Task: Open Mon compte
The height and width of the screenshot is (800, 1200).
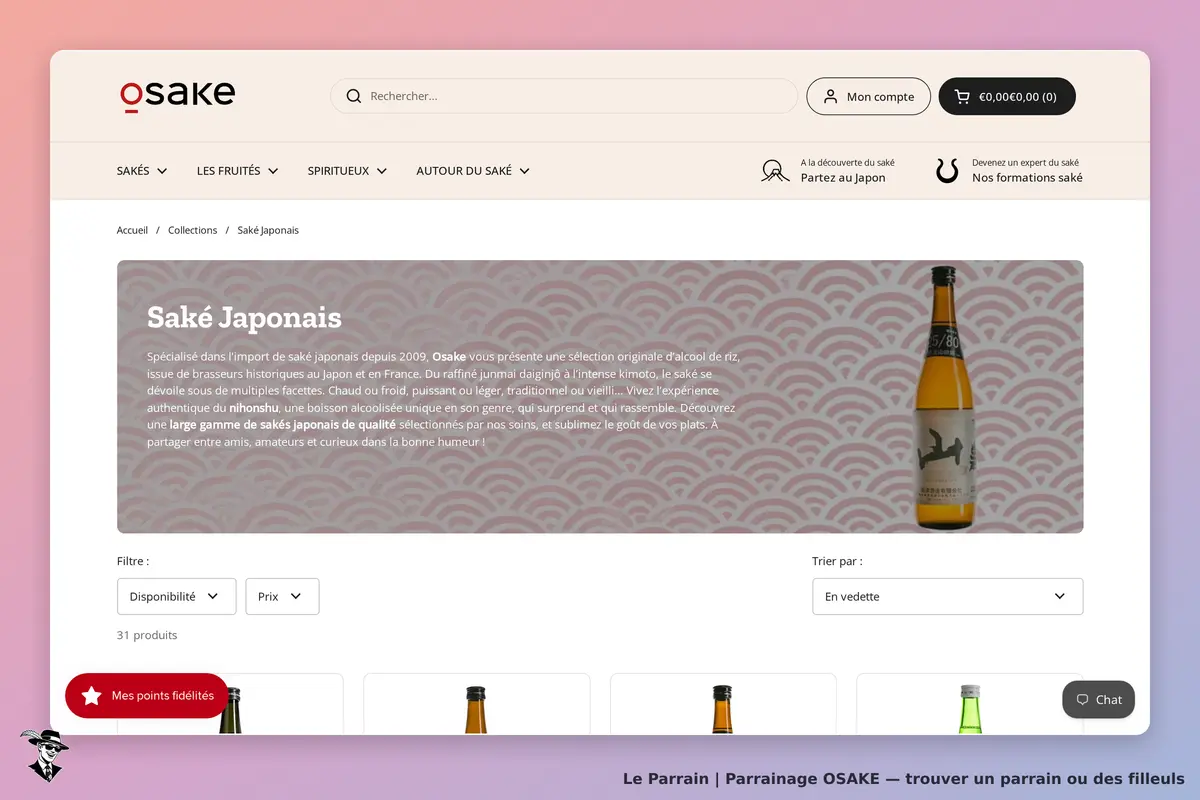Action: click(869, 97)
